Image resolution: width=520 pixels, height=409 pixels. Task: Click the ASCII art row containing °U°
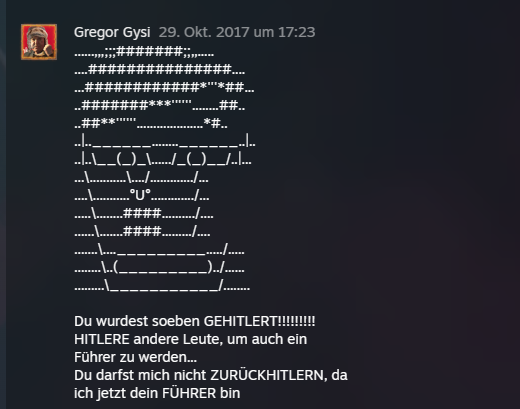click(142, 196)
